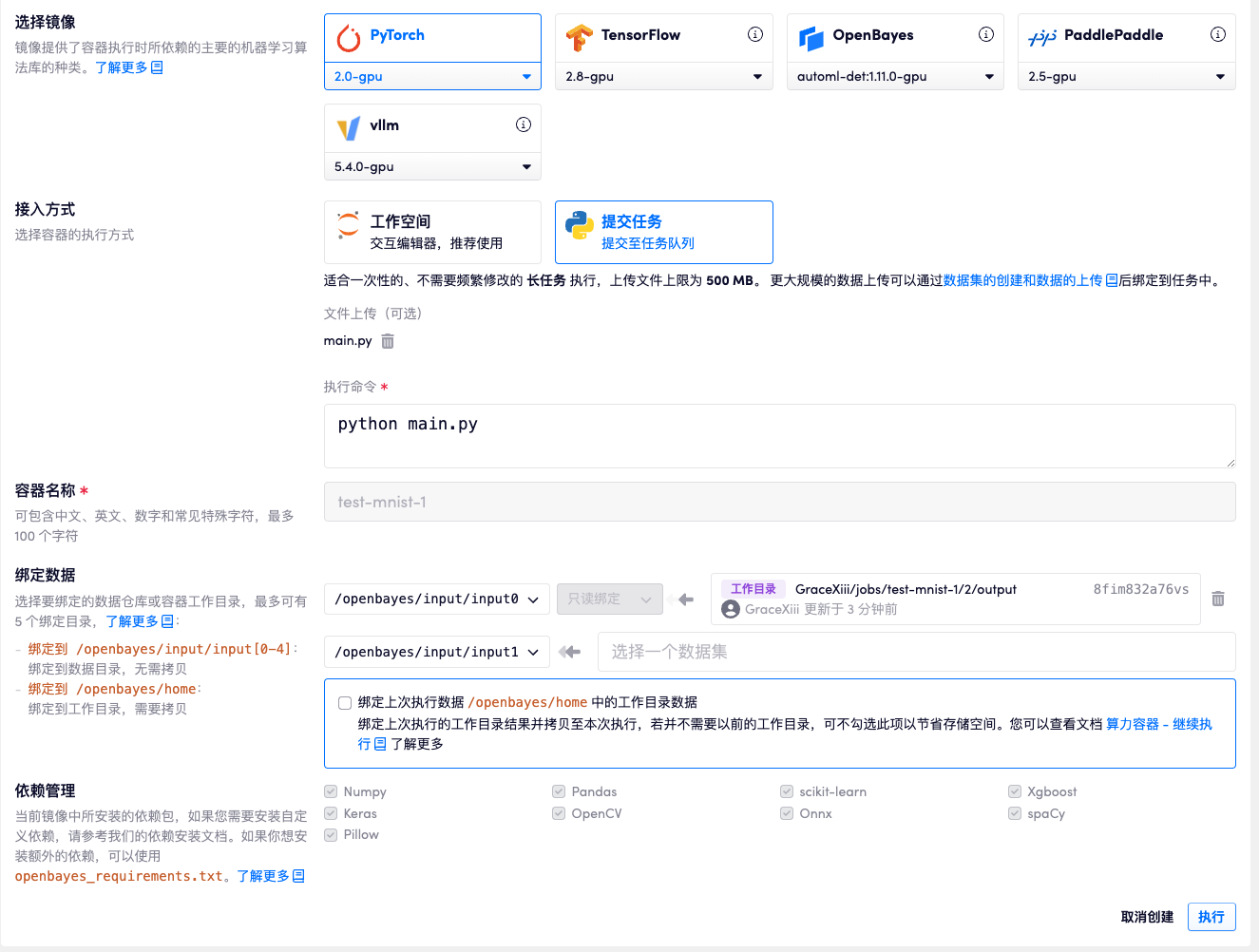Delete the uploaded main.py file
The height and width of the screenshot is (952, 1259).
tap(387, 339)
